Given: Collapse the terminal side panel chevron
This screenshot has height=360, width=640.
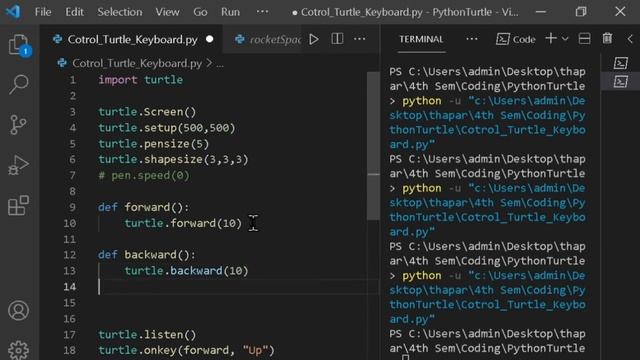Looking at the screenshot, I should [630, 39].
